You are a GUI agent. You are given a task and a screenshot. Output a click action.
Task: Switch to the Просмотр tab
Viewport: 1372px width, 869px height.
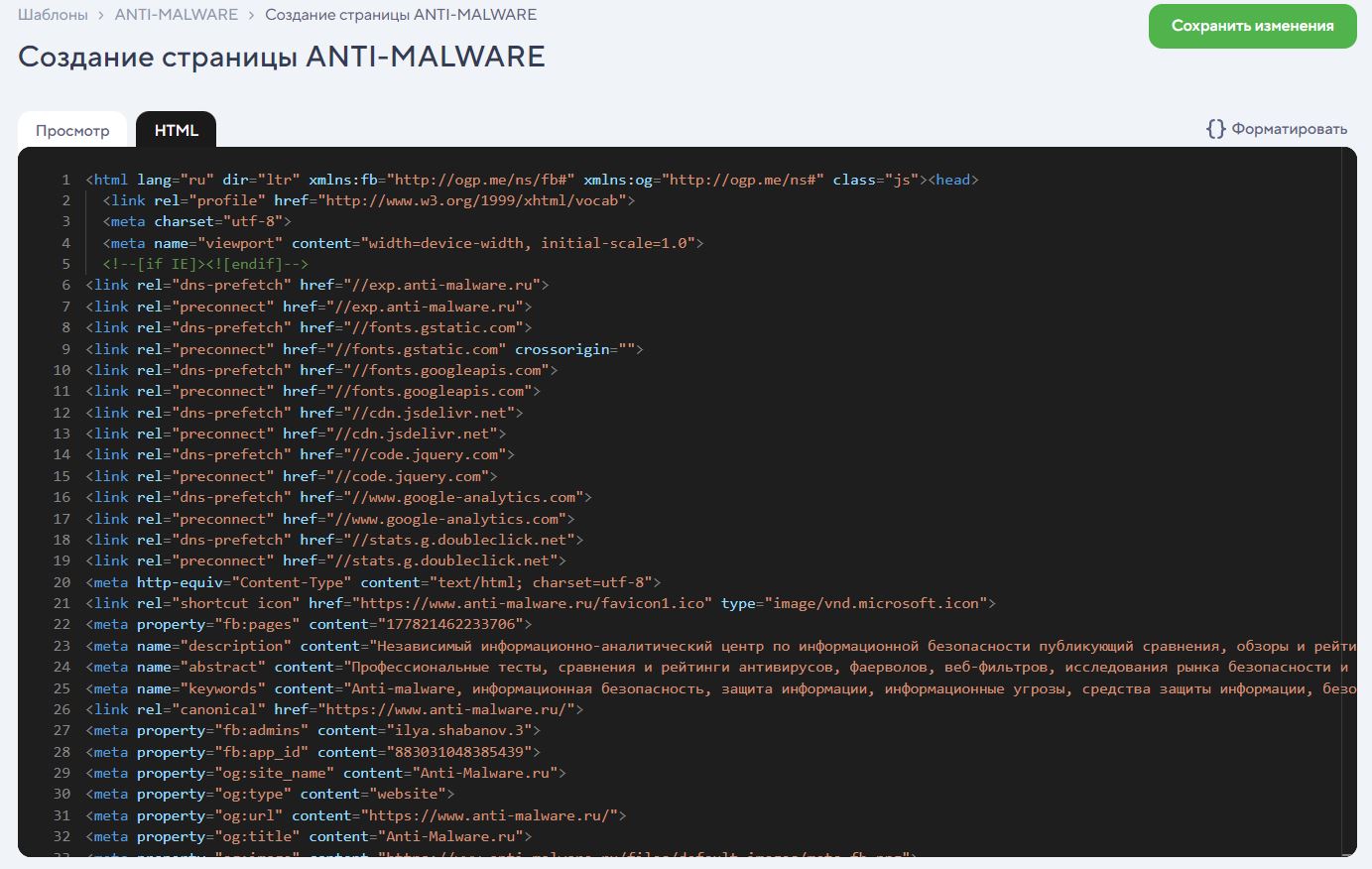[x=72, y=130]
